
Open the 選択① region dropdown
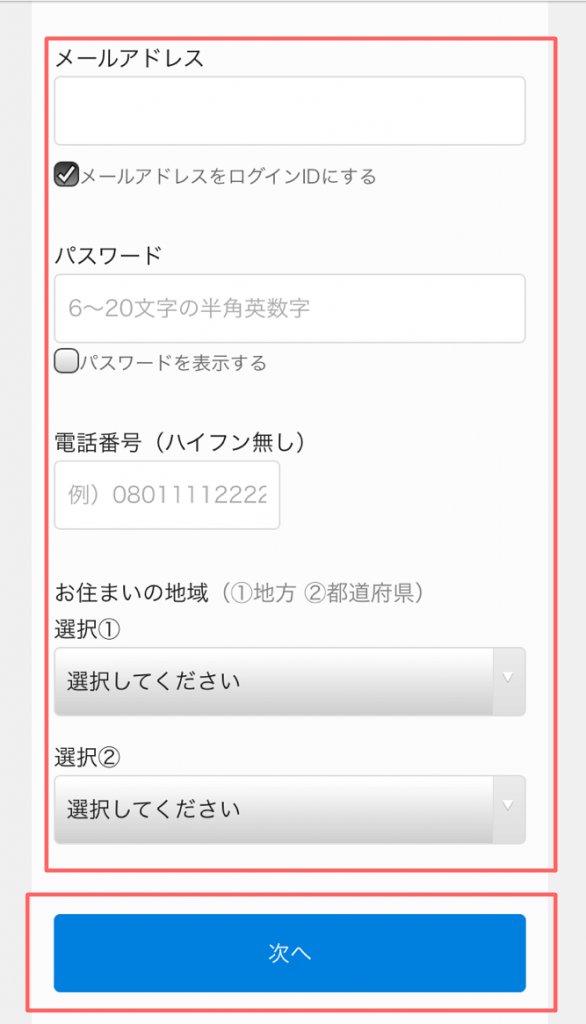click(289, 681)
